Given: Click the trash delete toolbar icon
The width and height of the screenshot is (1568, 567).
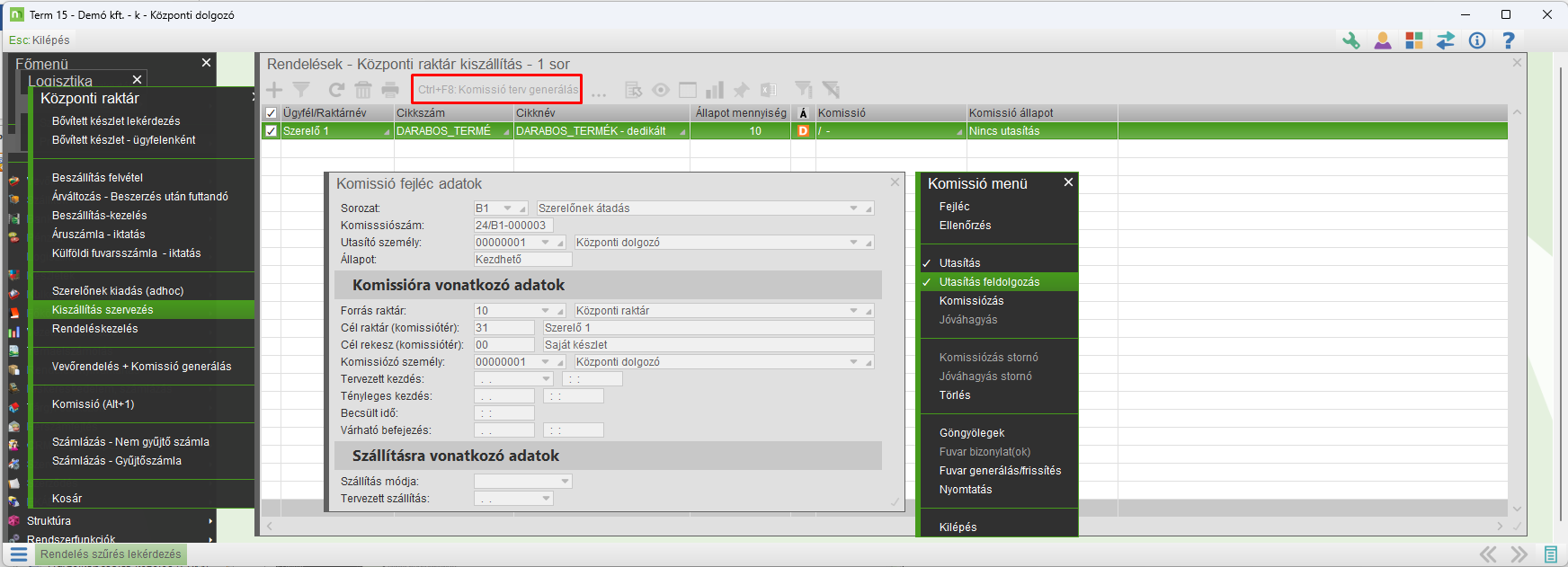Looking at the screenshot, I should [363, 90].
